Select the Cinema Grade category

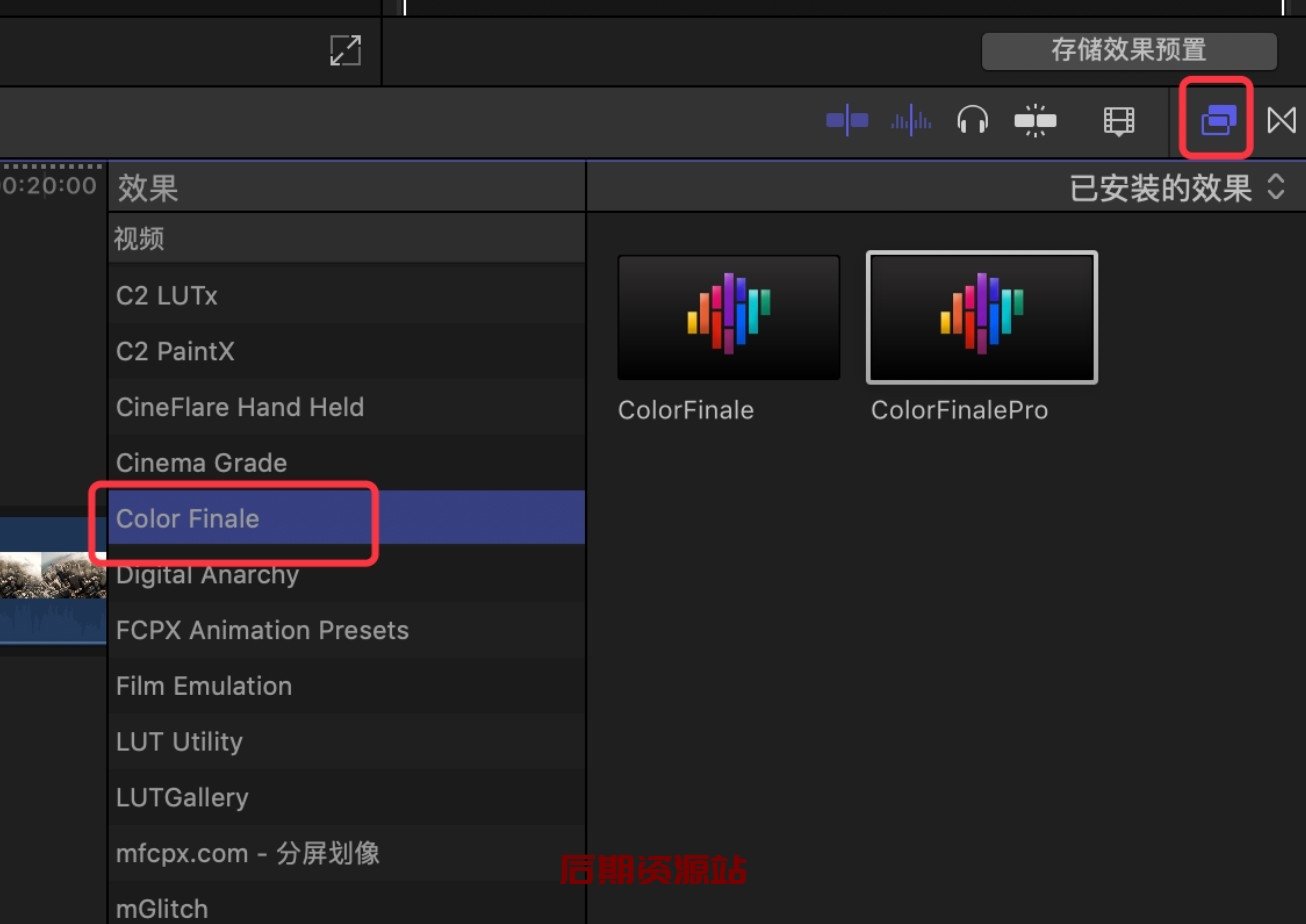click(346, 463)
